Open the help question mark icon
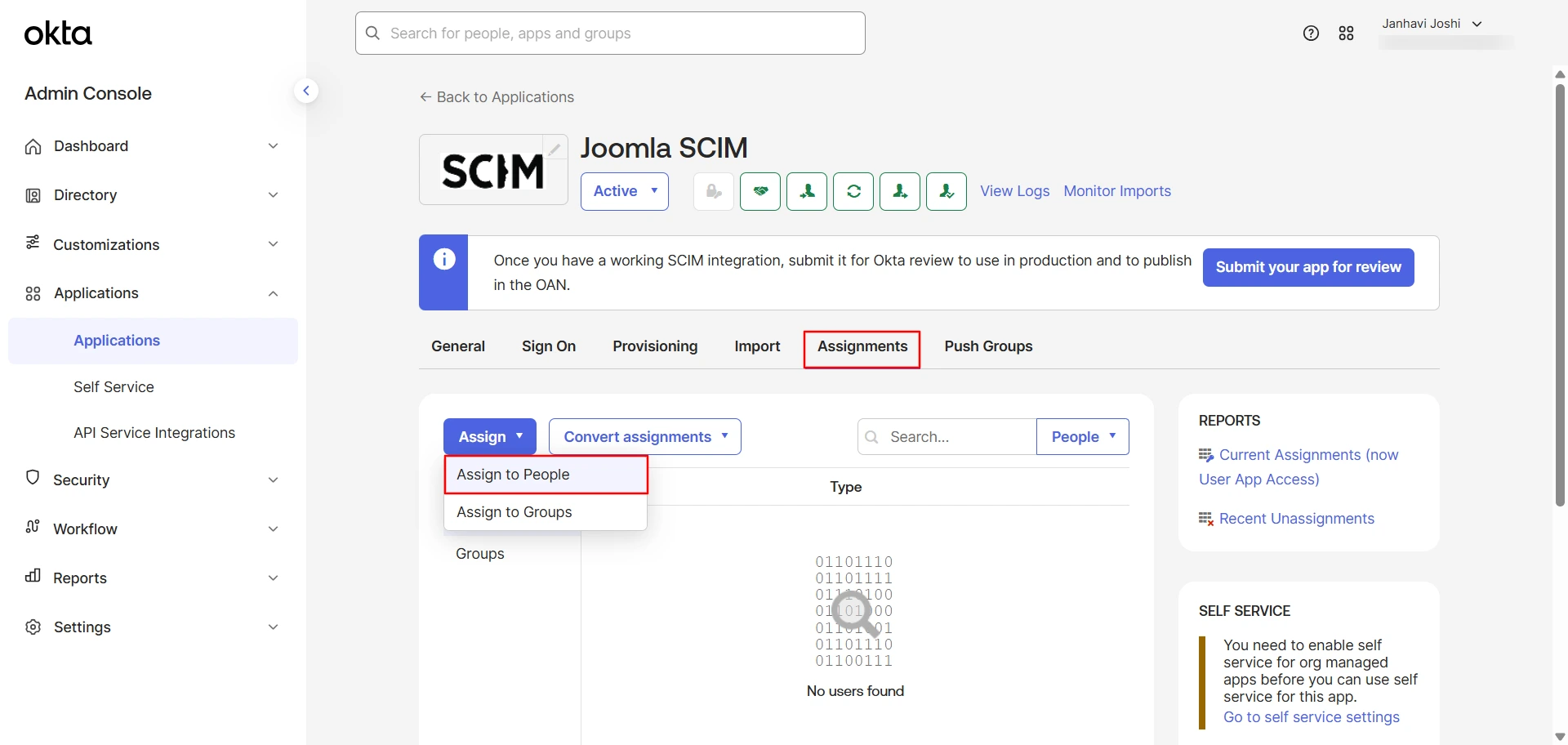The height and width of the screenshot is (745, 1568). [1311, 33]
